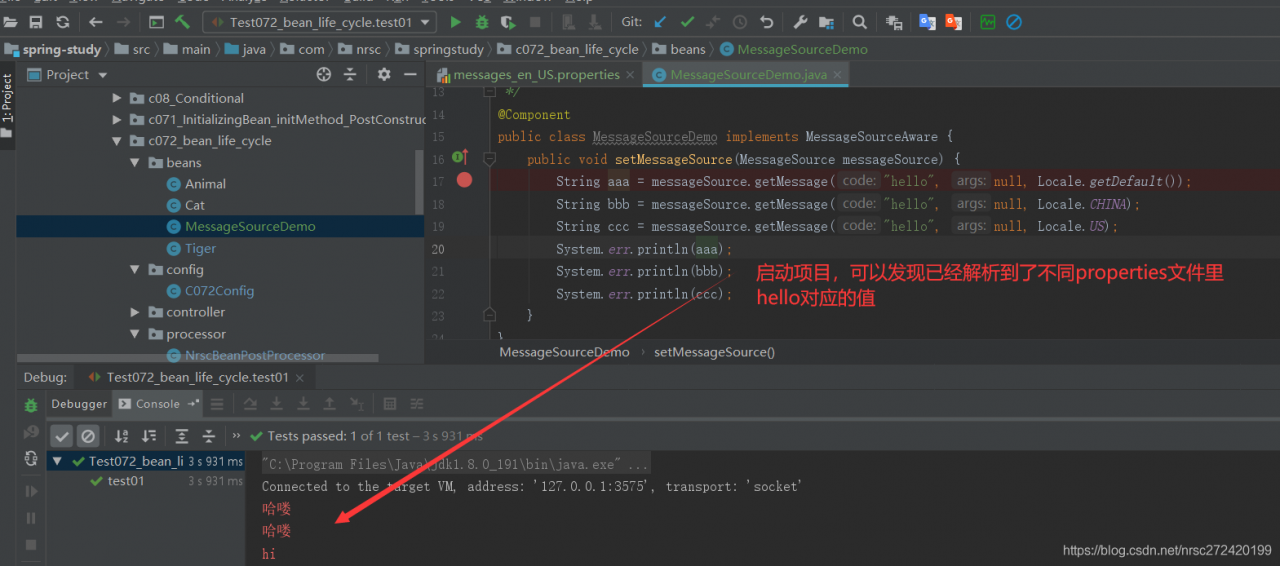Close the messages_en_US.properties tab
The height and width of the screenshot is (566, 1280).
pos(631,75)
